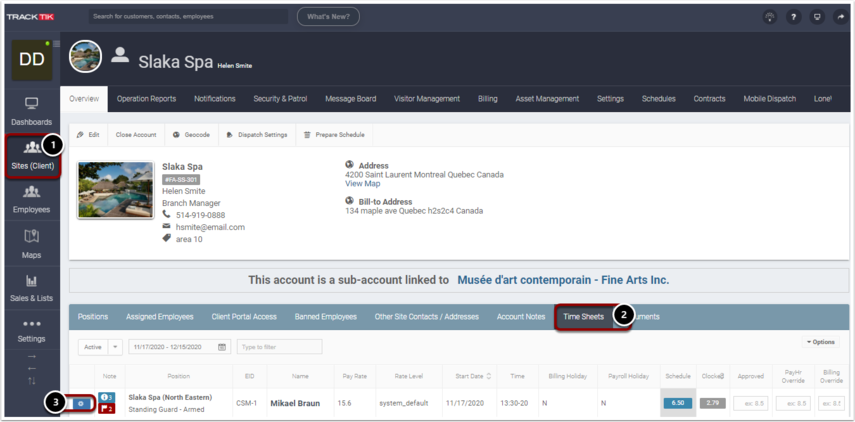This screenshot has width=855, height=422.
Task: Select the Time Sheets sub-tab
Action: pos(583,317)
